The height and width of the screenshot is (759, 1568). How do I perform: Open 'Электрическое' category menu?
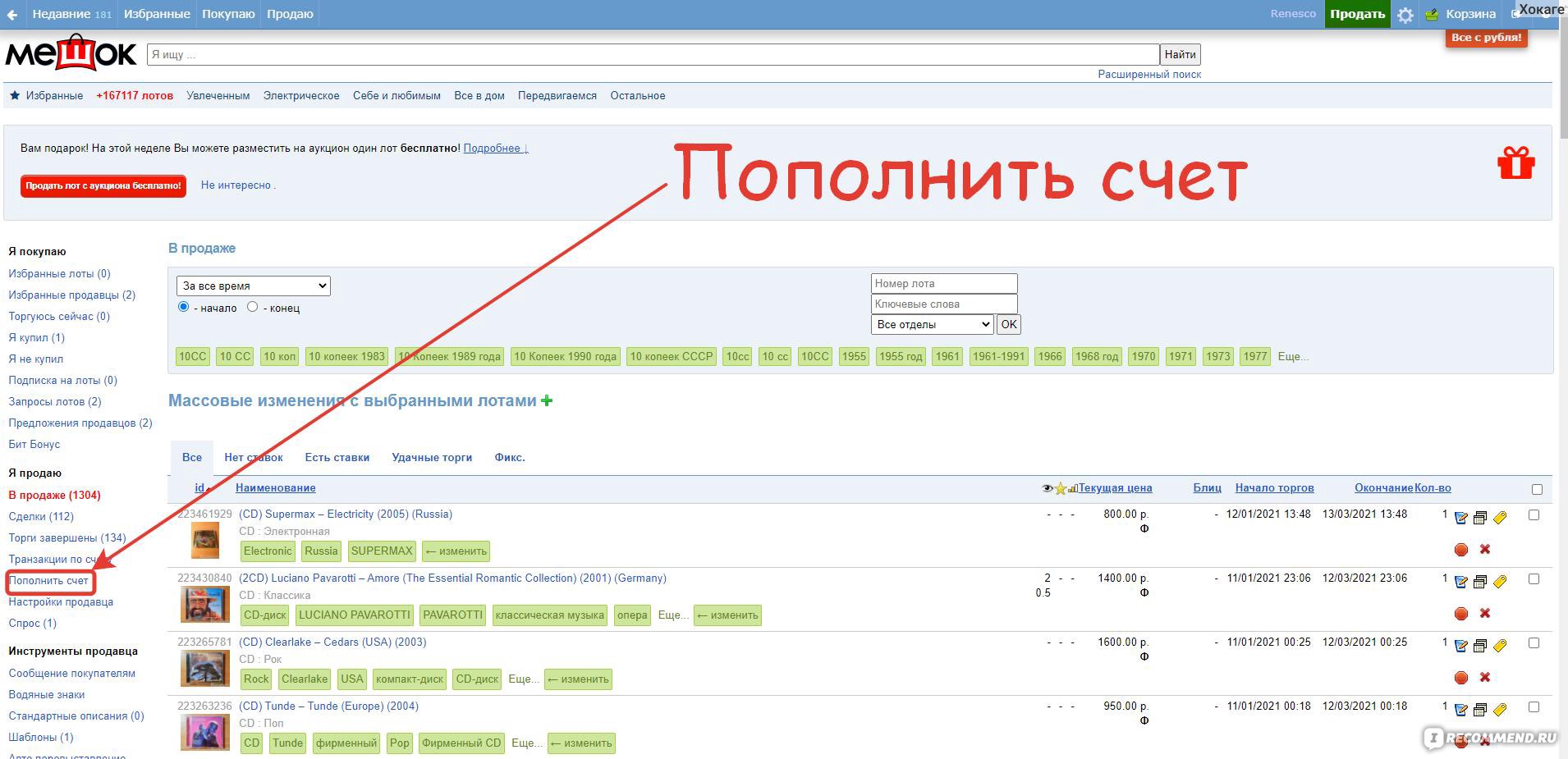click(x=301, y=95)
